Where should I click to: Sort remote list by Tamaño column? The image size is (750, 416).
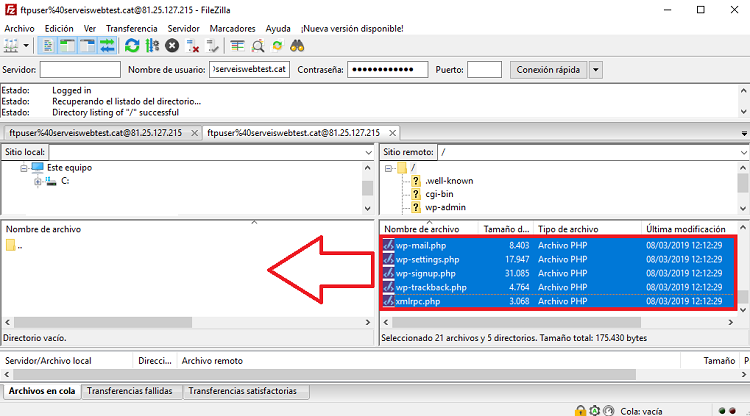506,229
